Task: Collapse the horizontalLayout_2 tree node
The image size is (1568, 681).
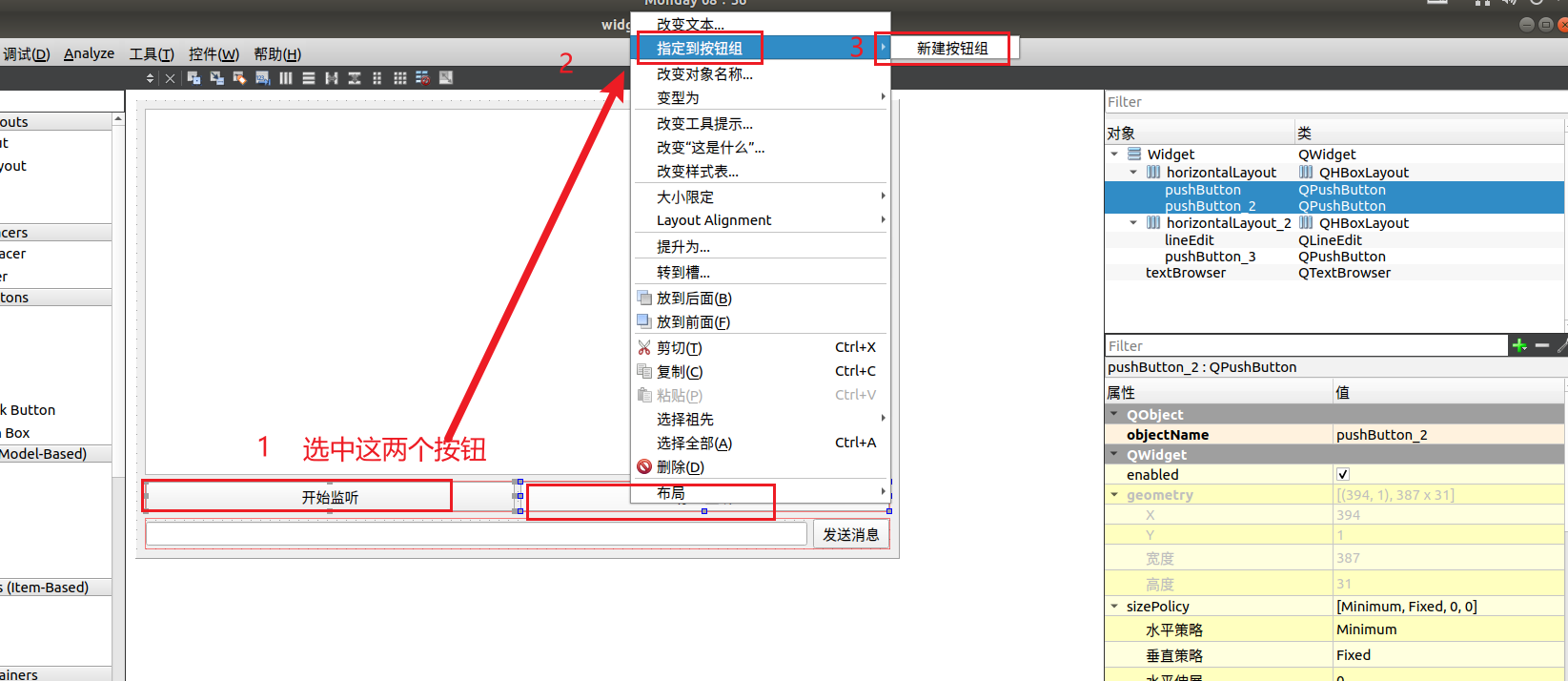Action: (1133, 222)
